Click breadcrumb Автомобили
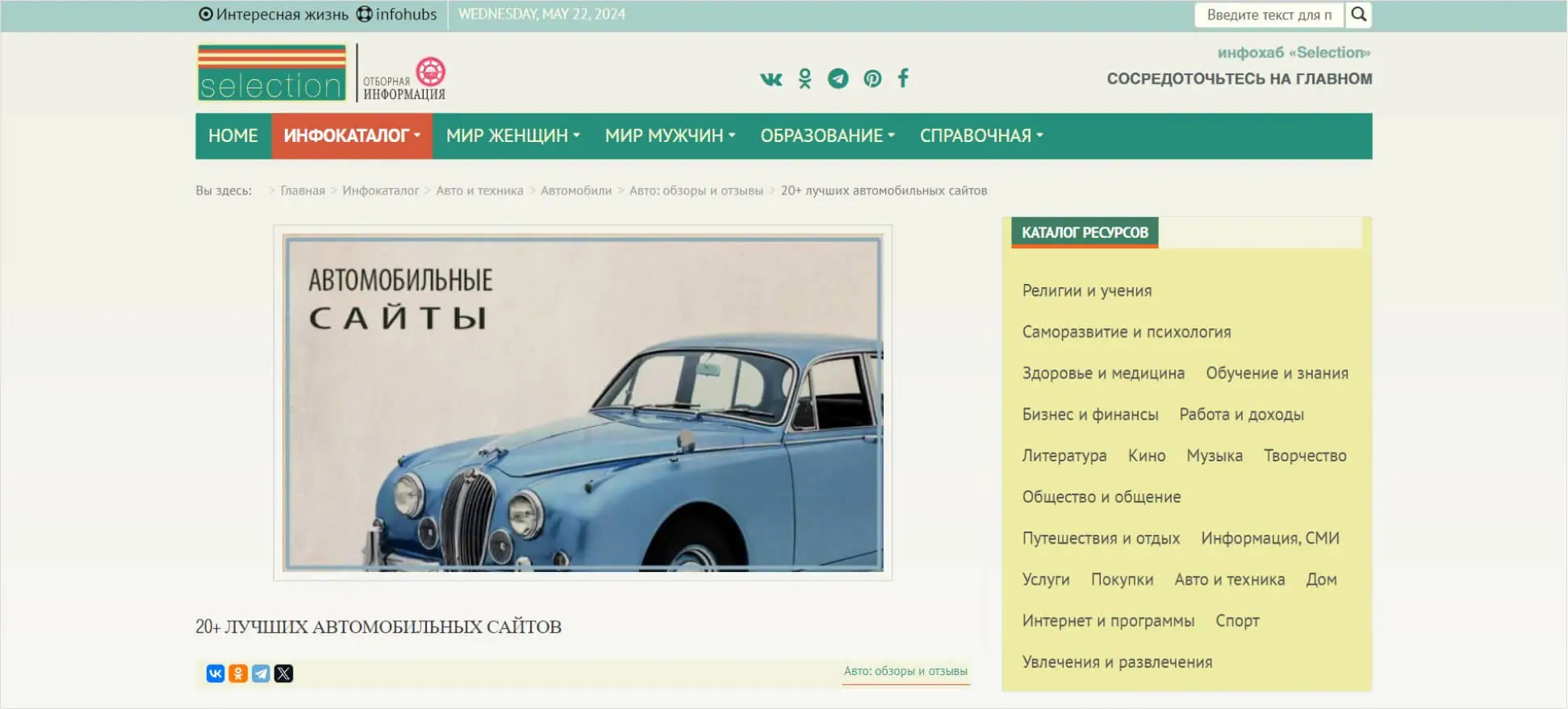The image size is (1568, 709). (576, 191)
